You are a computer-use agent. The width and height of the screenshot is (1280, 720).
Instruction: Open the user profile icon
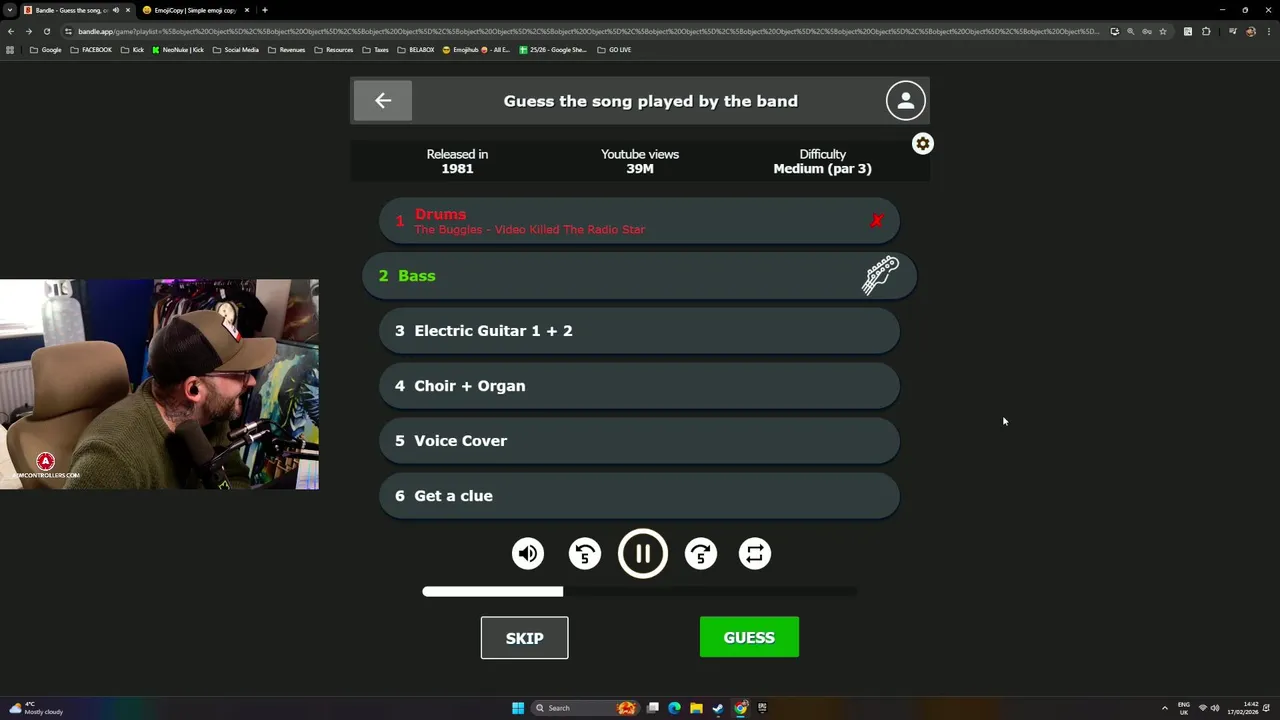point(905,100)
